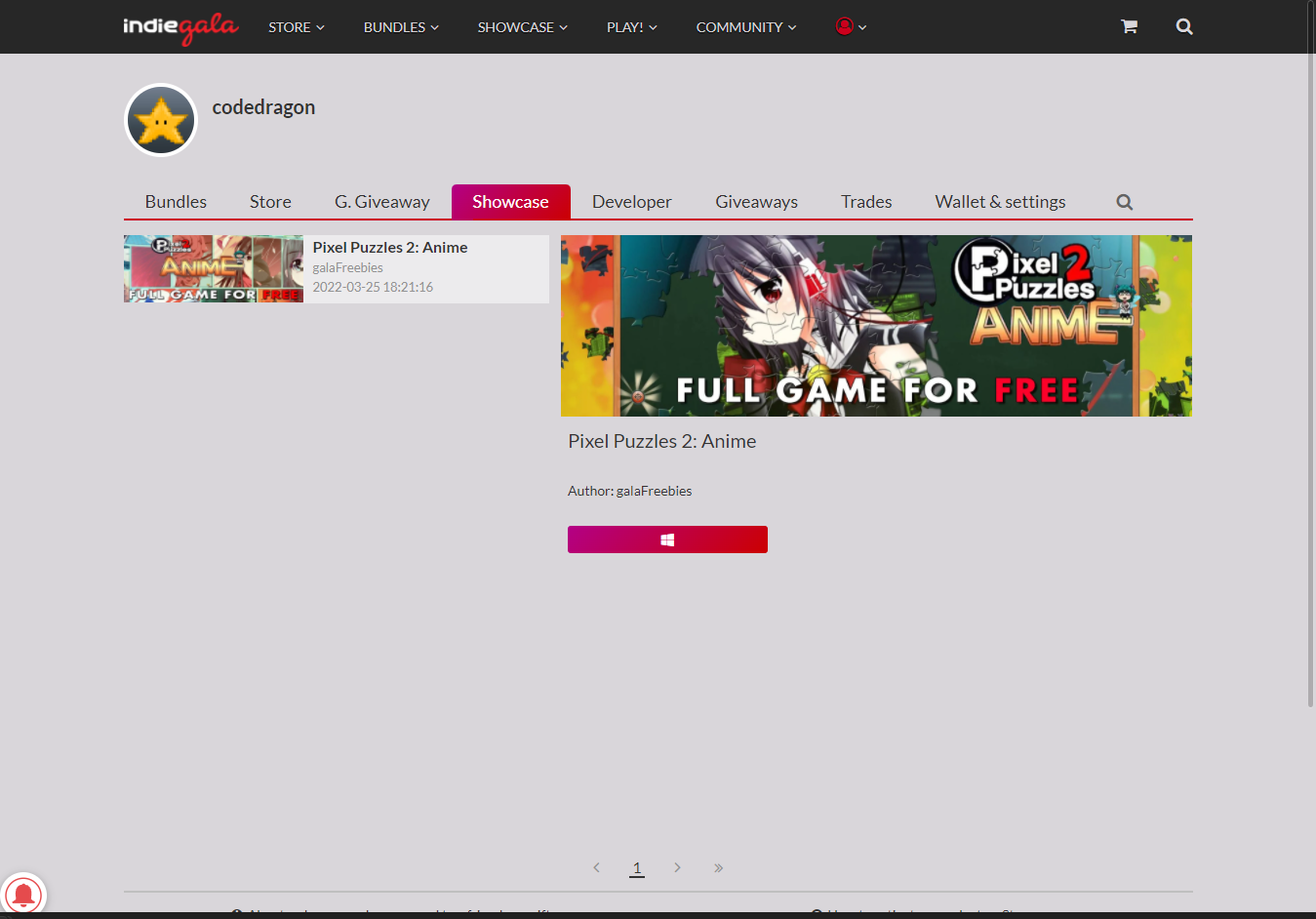Click the large Pixel Puzzles 2 banner
Viewport: 1316px width, 919px height.
[x=876, y=326]
